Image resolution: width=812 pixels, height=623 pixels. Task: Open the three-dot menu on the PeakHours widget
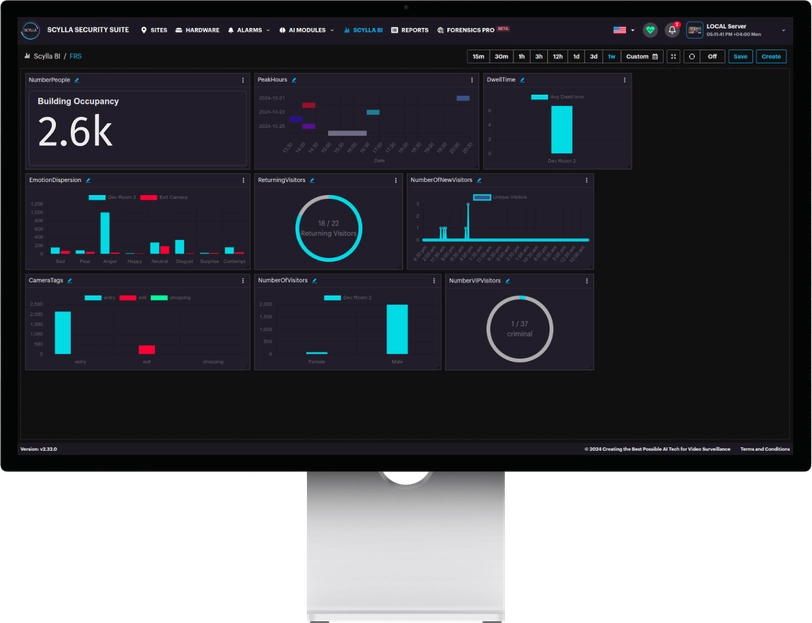pyautogui.click(x=473, y=79)
